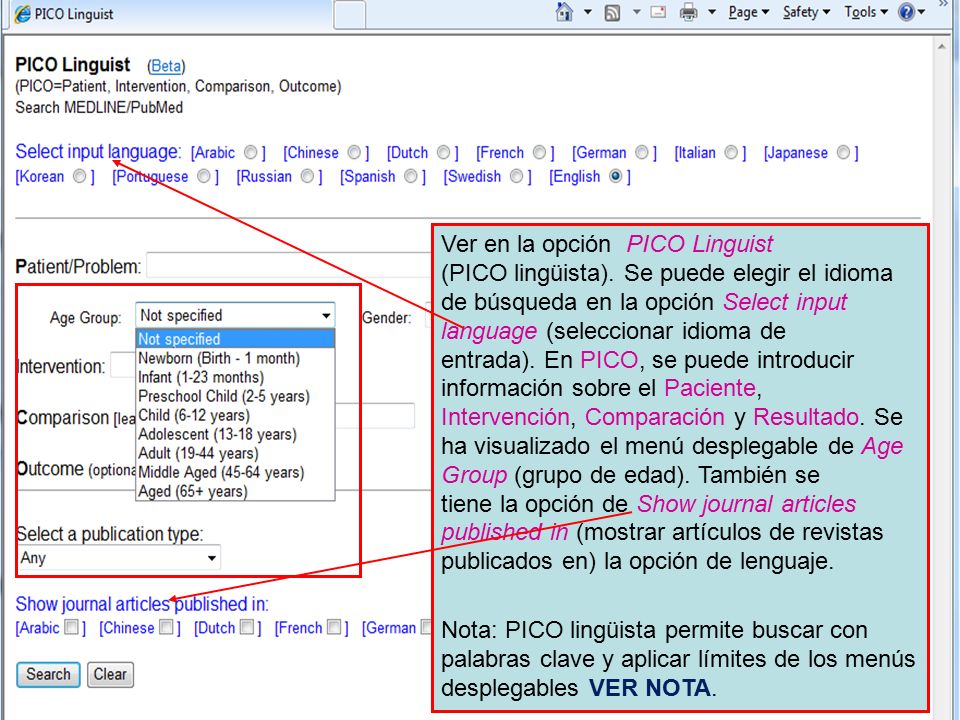Click the RSS feeds icon
Screen dimensions: 960x720
coord(612,13)
